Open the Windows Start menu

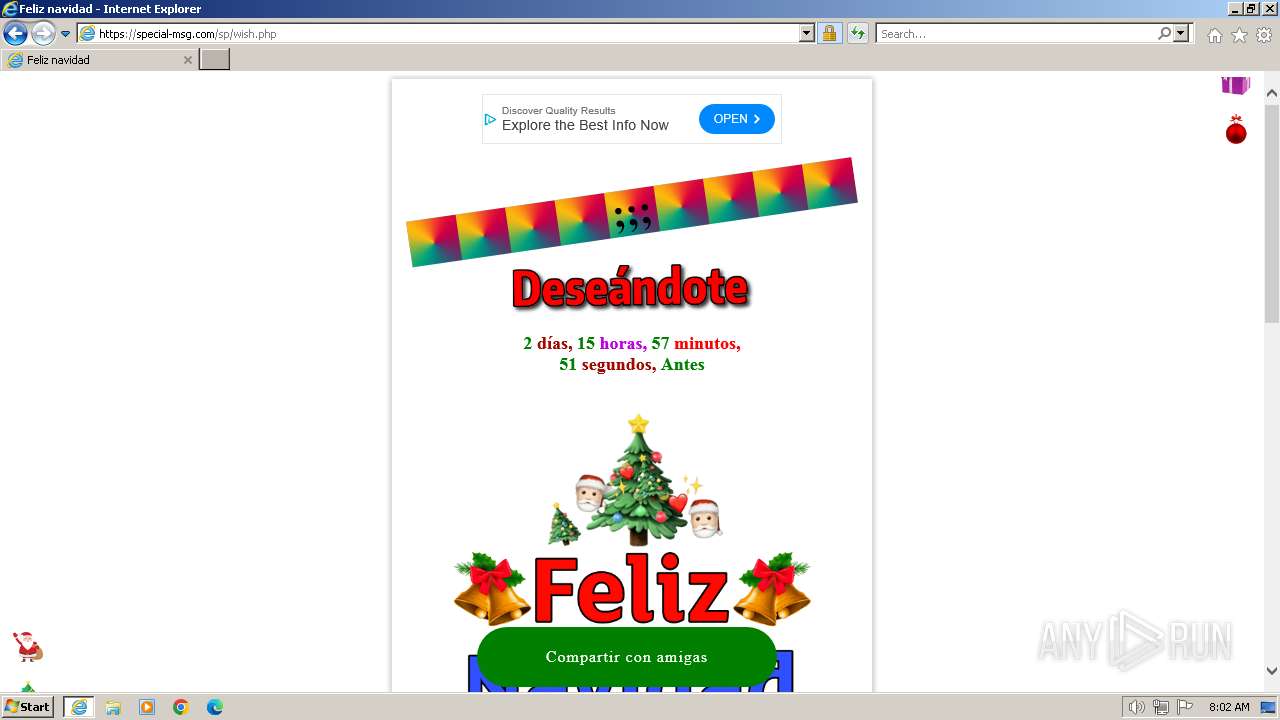[x=28, y=707]
